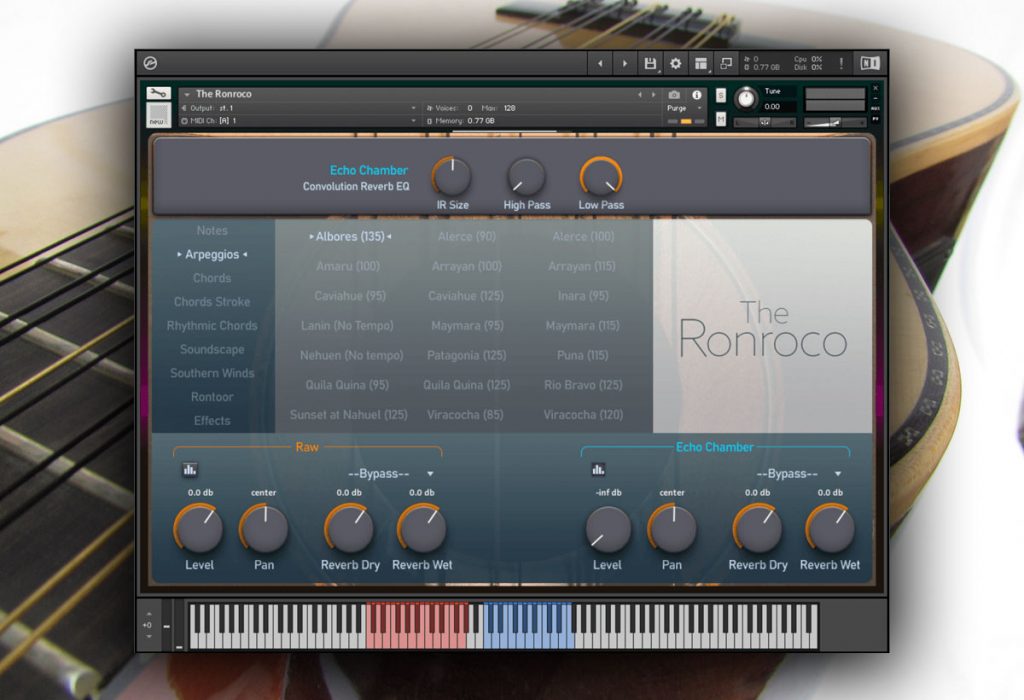Select the Southern Winds category

[212, 373]
